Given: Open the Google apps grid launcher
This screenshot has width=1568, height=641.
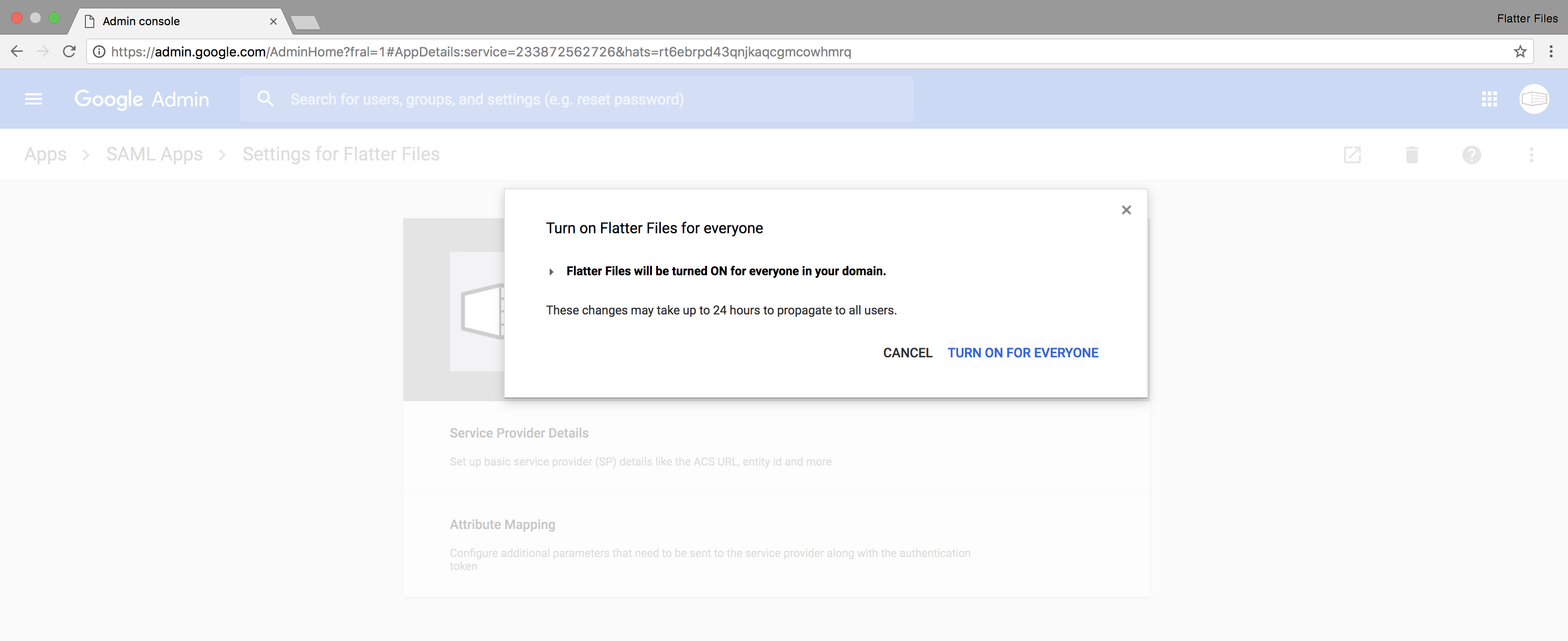Looking at the screenshot, I should tap(1489, 98).
